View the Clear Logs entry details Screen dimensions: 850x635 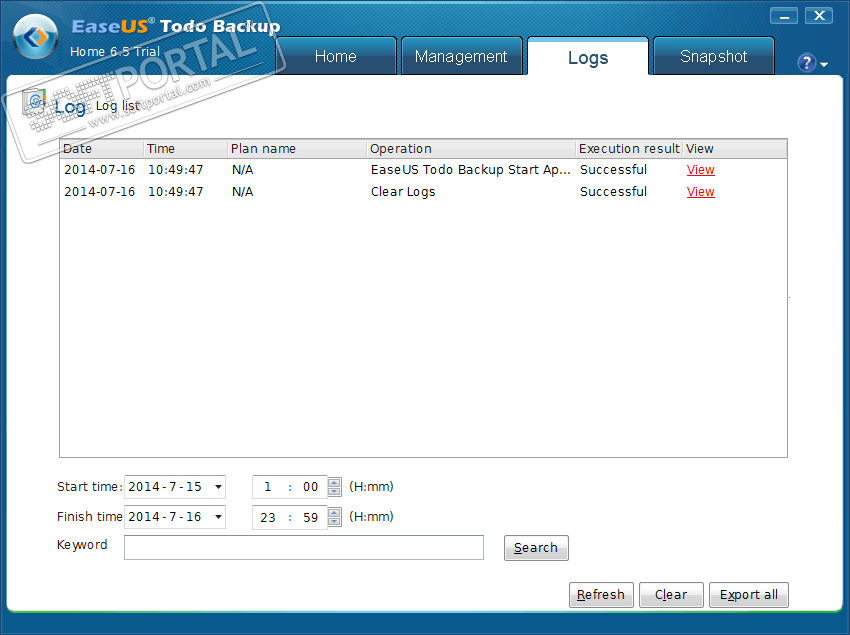[700, 192]
